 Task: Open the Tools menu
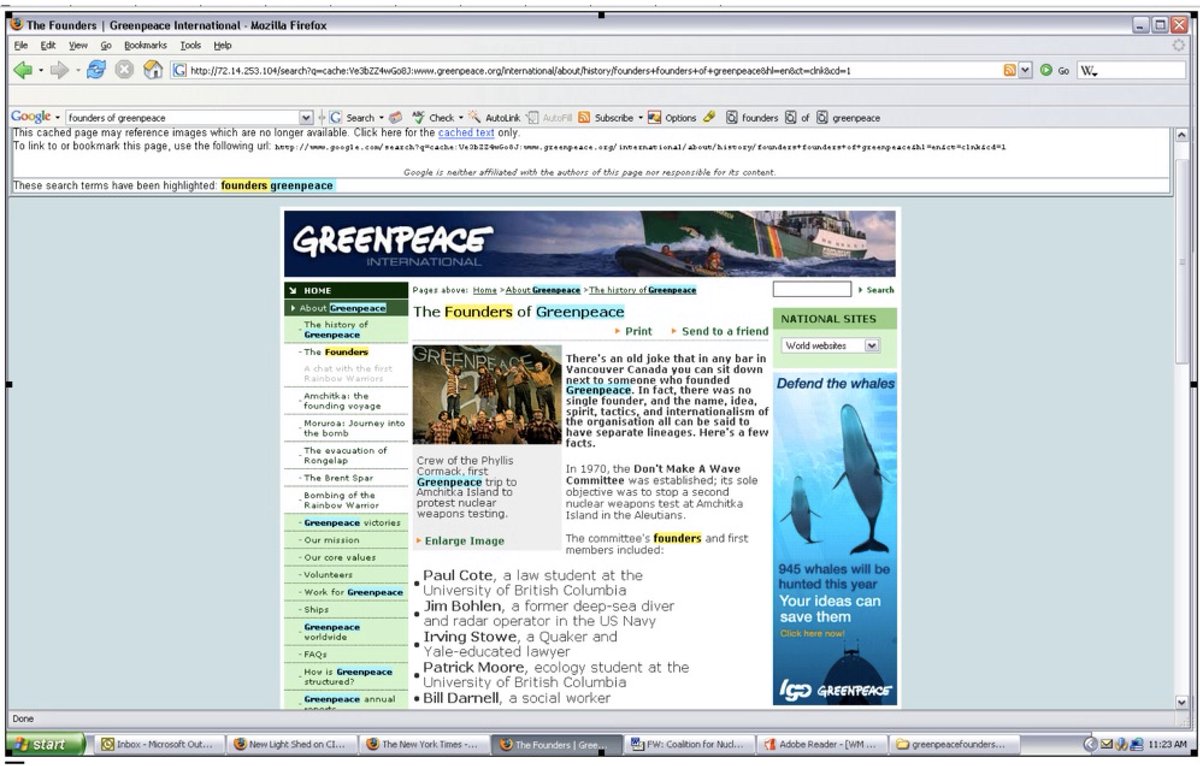pos(190,45)
